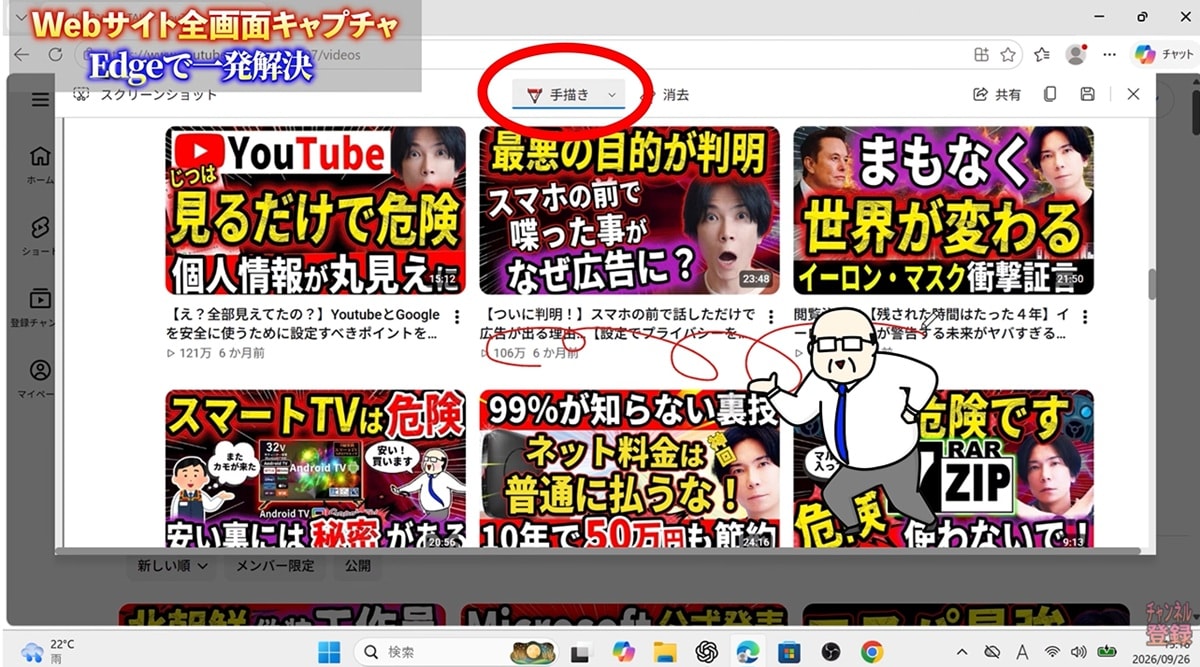Click the title 【え？全部見えてたの？】YoutubeとGoogle
Screen dimensions: 1200x667
coord(304,324)
